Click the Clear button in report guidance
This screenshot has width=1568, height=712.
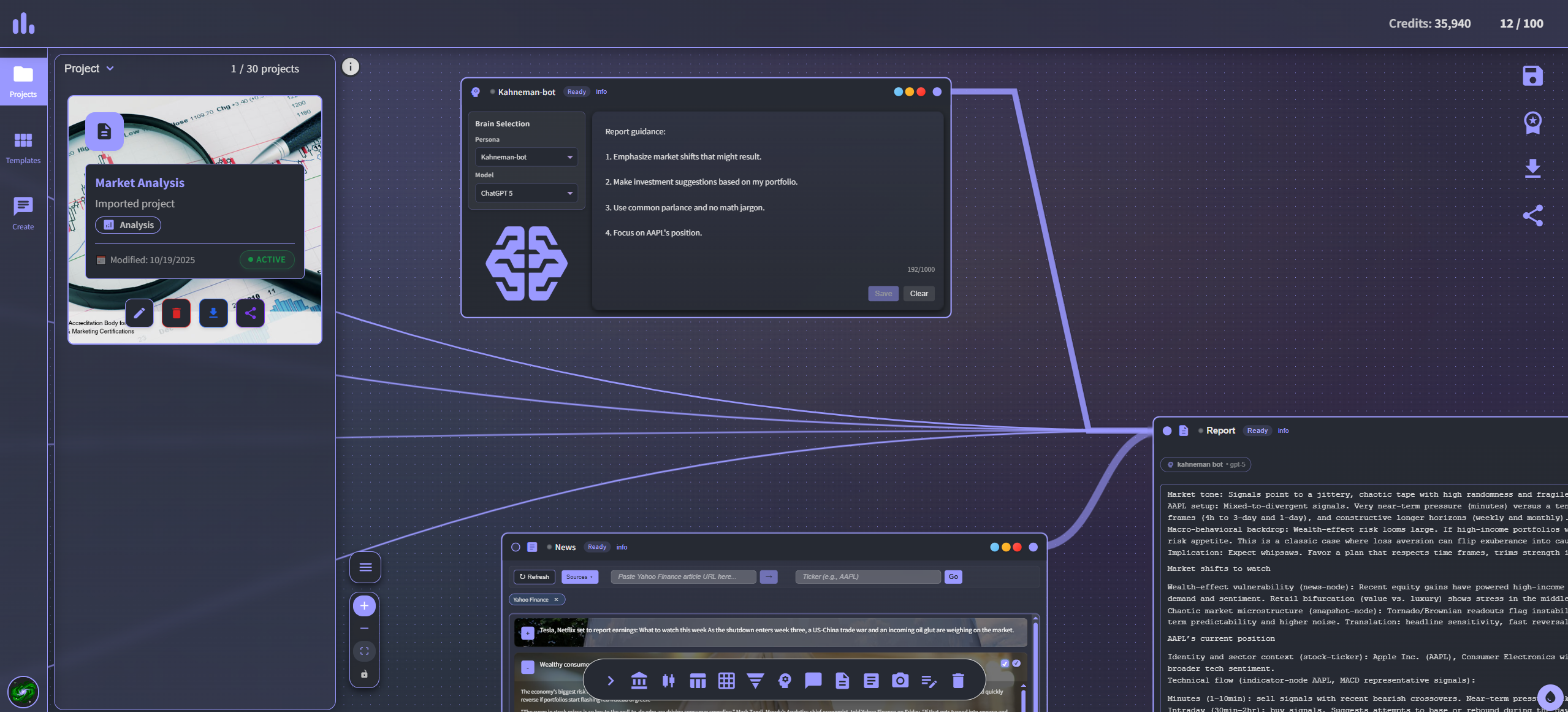tap(918, 294)
